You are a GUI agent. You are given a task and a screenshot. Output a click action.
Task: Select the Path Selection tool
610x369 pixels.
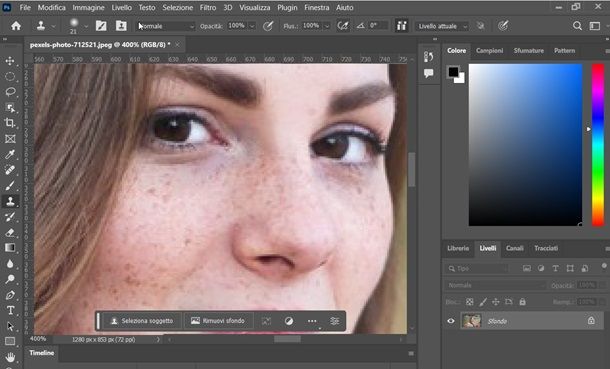pyautogui.click(x=10, y=326)
